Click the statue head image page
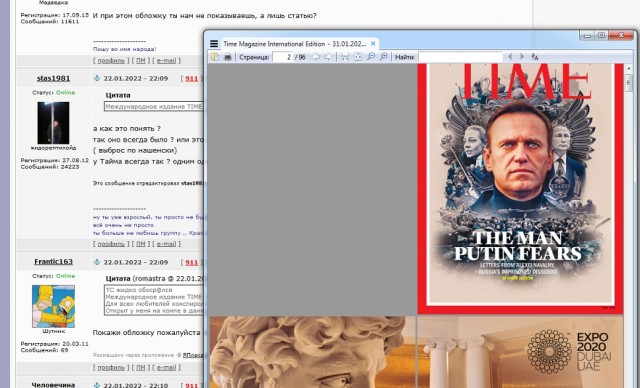The image size is (640, 388). [x=313, y=352]
